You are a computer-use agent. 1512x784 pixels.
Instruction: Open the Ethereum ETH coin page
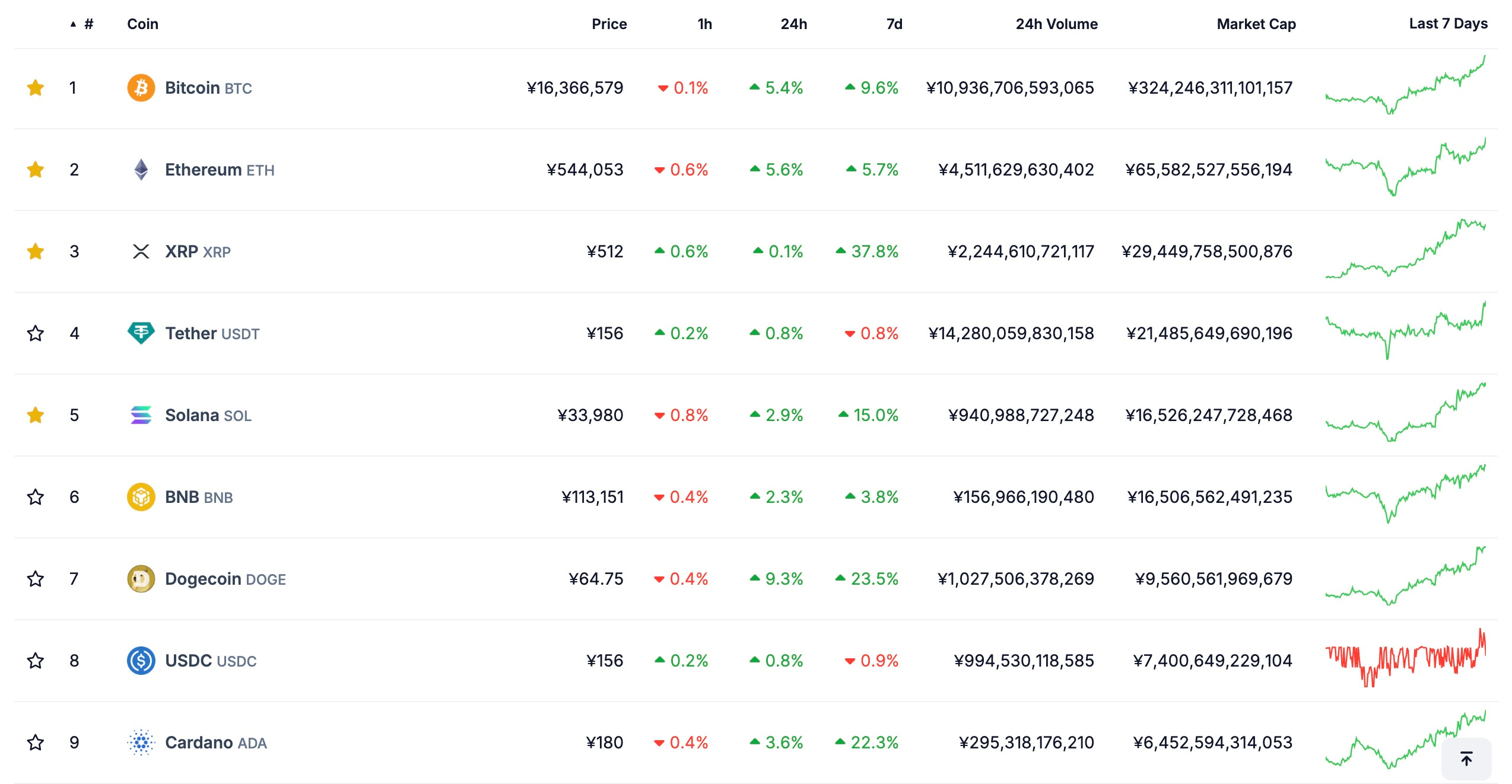click(220, 170)
